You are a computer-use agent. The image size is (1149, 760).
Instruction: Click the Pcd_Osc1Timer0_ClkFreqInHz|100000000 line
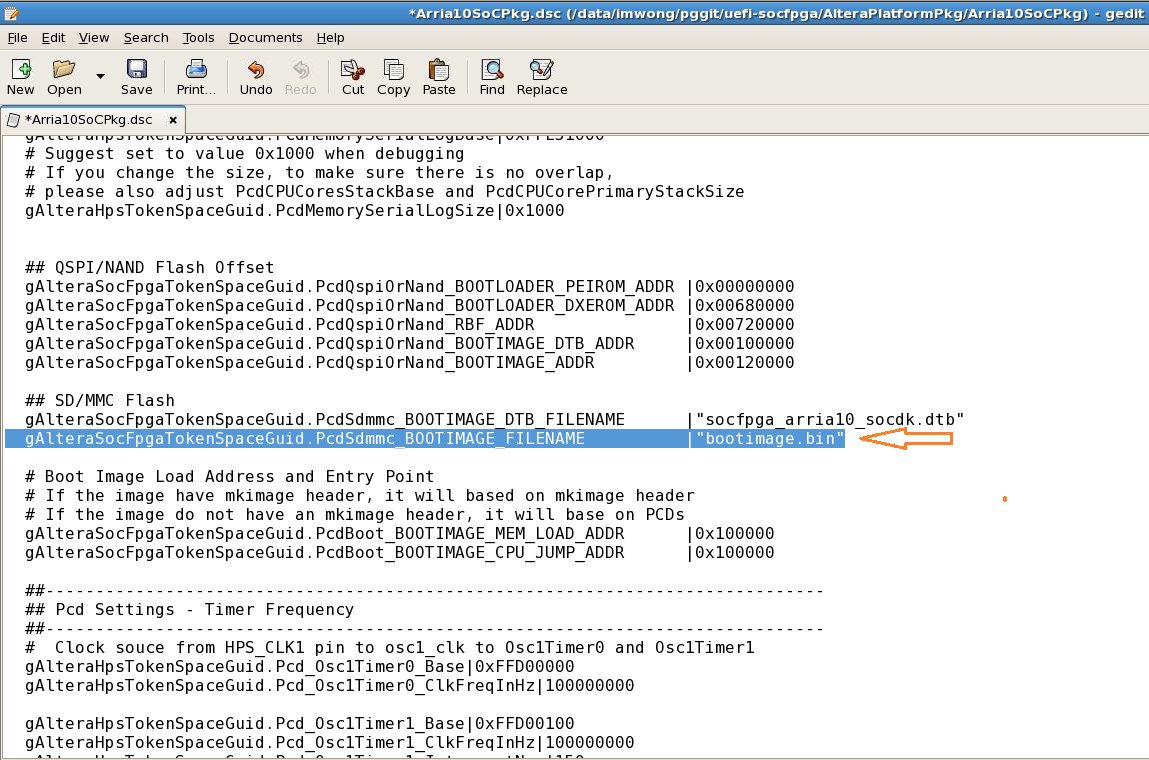pyautogui.click(x=330, y=685)
